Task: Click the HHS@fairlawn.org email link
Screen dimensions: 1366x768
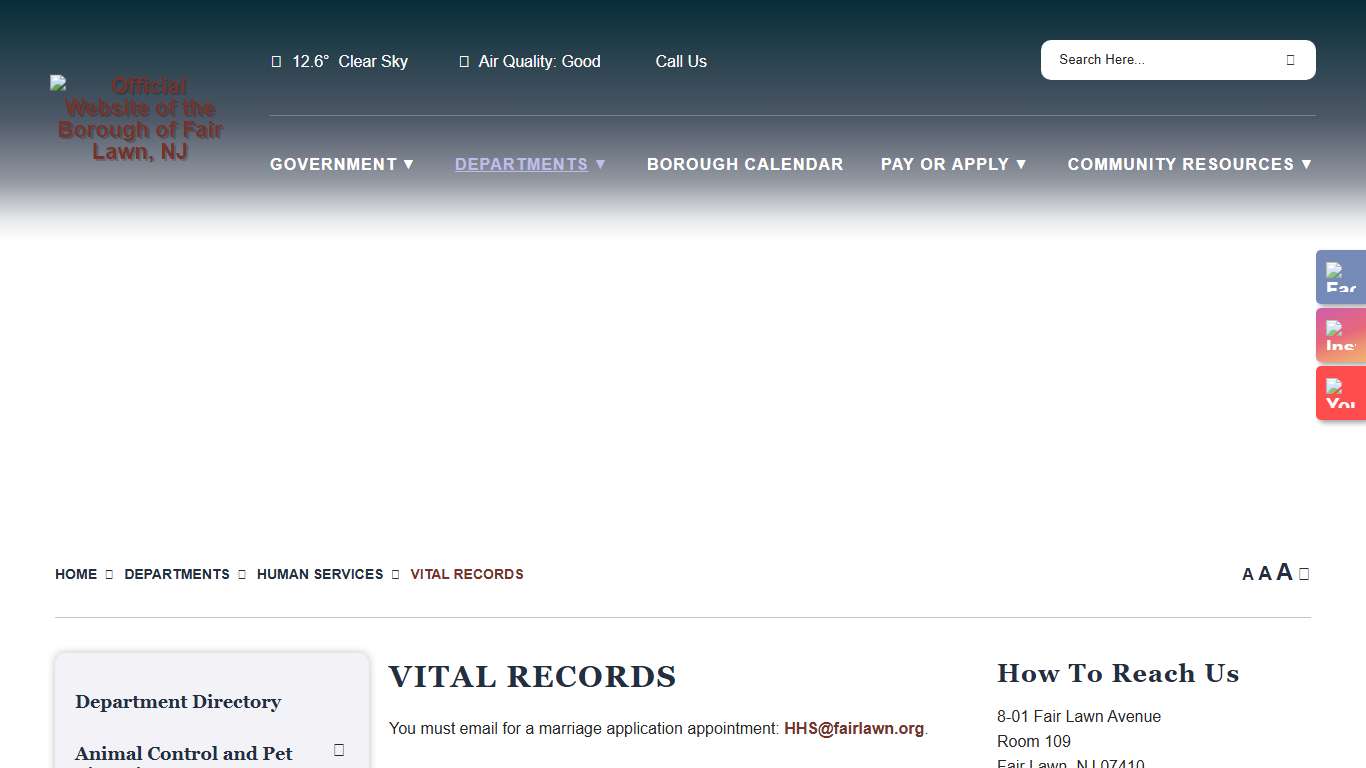Action: click(x=854, y=728)
